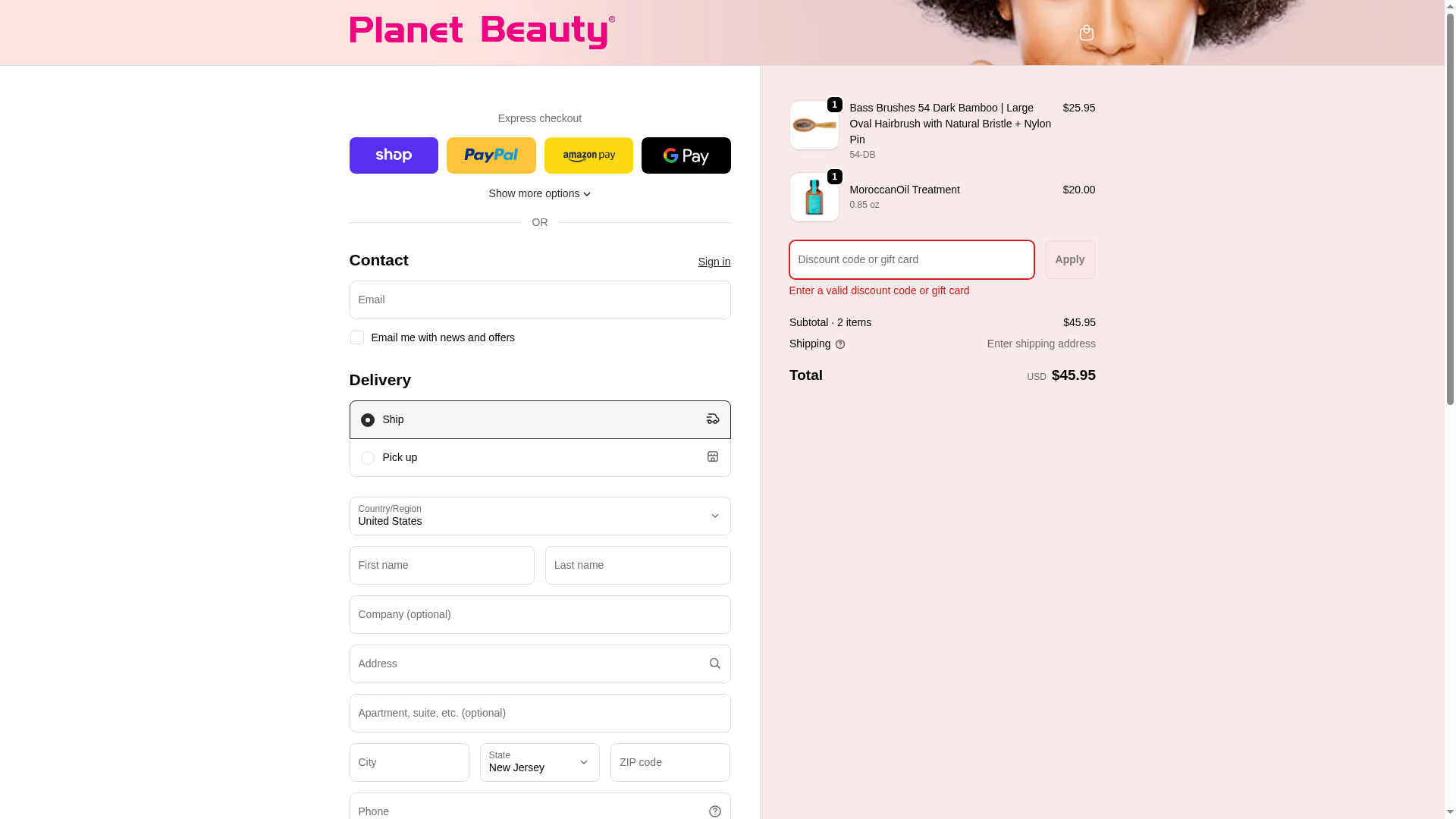Pay with Shop Pay express button
This screenshot has width=1456, height=819.
[394, 155]
